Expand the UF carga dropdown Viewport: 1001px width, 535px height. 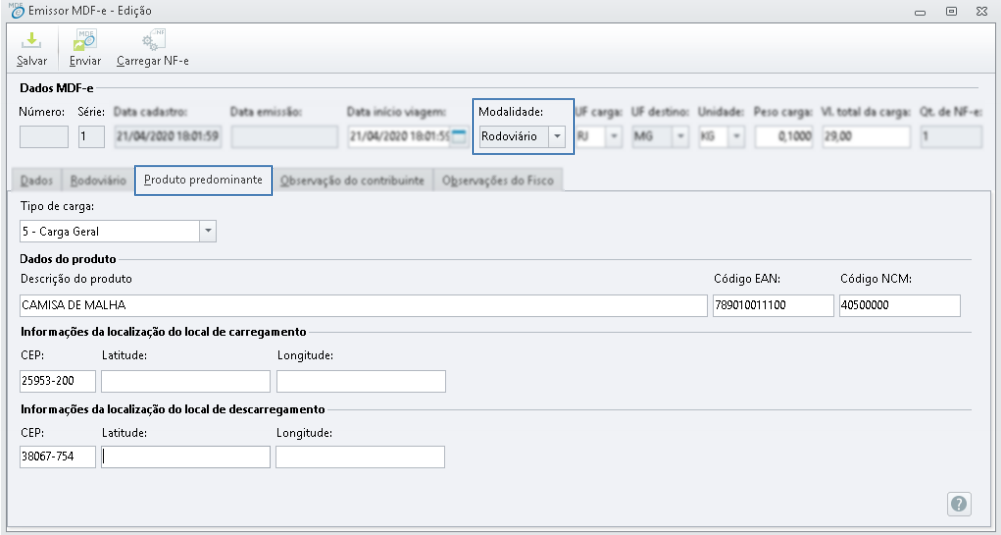pos(614,137)
